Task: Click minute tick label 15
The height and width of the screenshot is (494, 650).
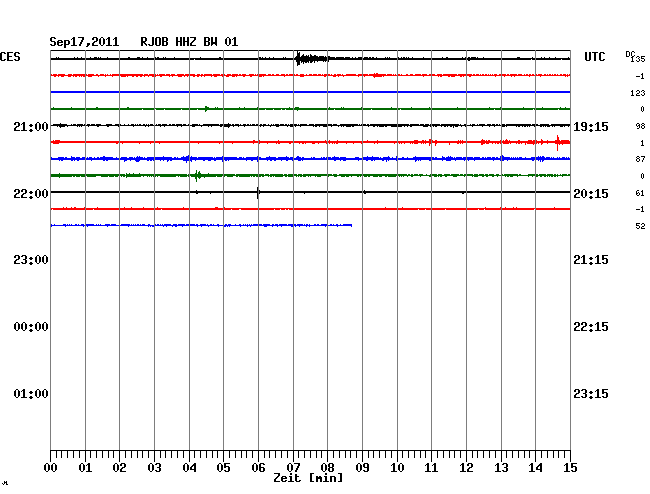Action: tap(570, 468)
